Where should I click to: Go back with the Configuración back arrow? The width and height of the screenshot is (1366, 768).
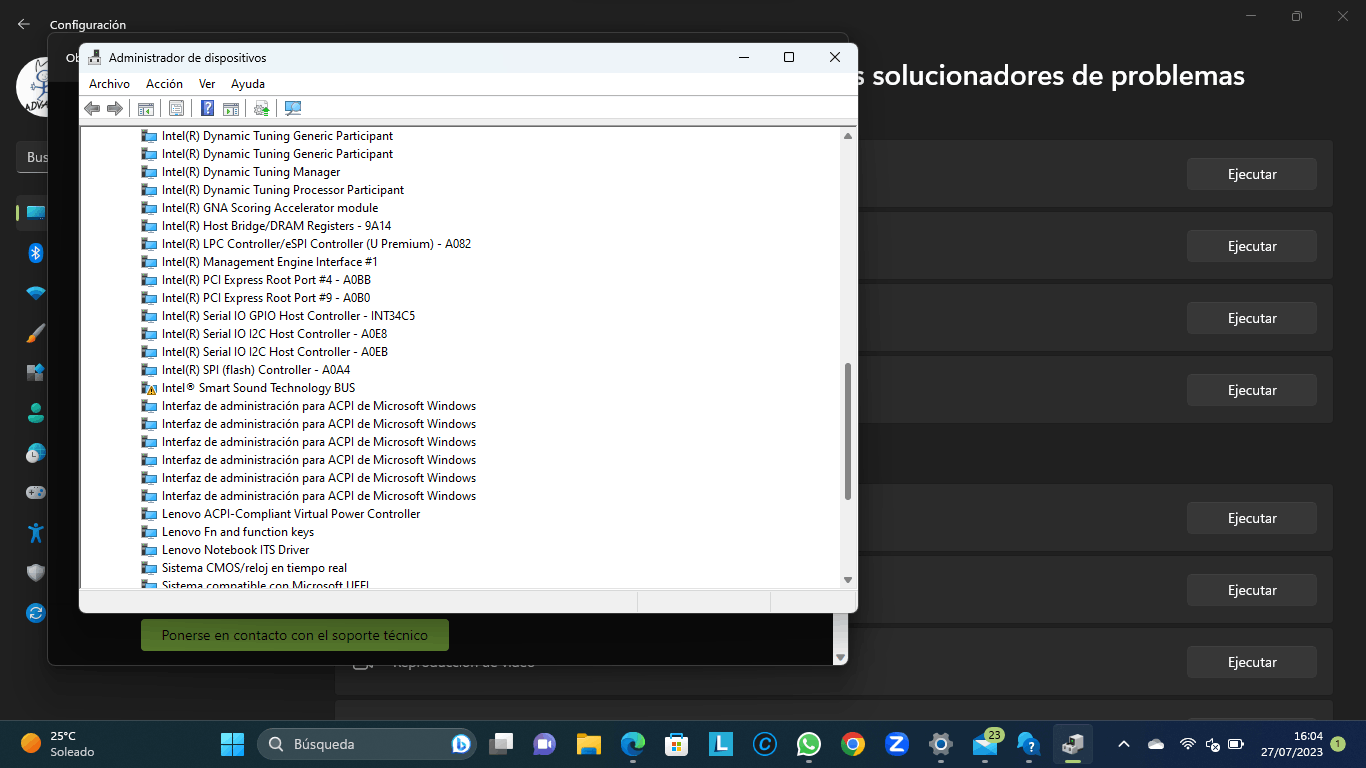(24, 24)
